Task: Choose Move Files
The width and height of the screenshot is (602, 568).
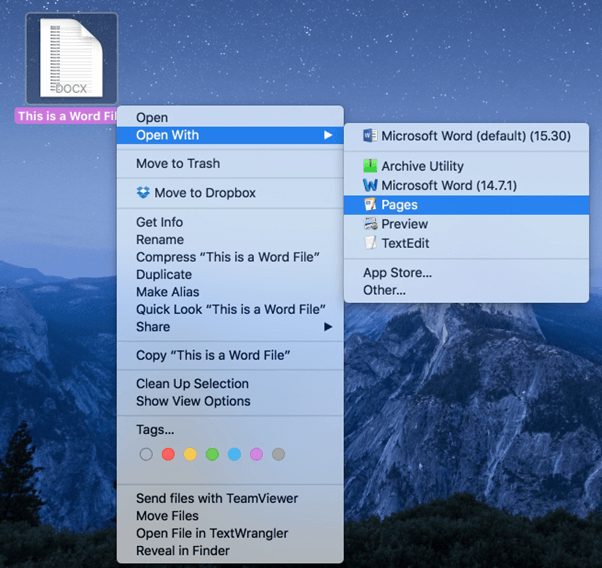Action: click(230, 516)
